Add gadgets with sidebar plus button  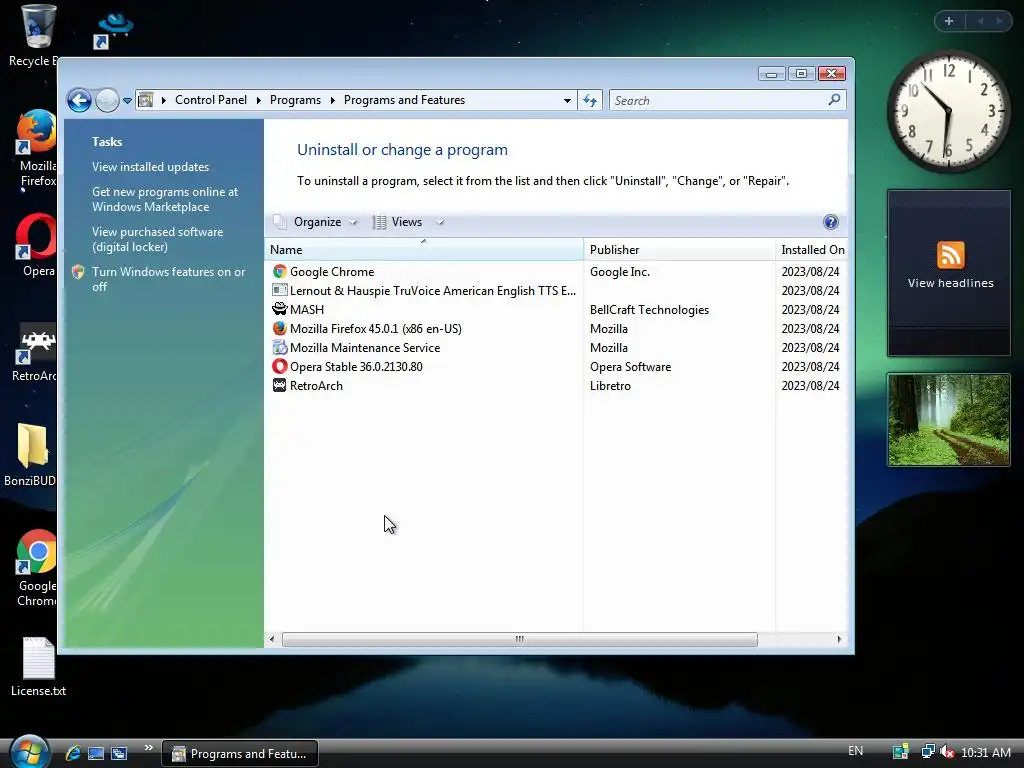click(949, 21)
